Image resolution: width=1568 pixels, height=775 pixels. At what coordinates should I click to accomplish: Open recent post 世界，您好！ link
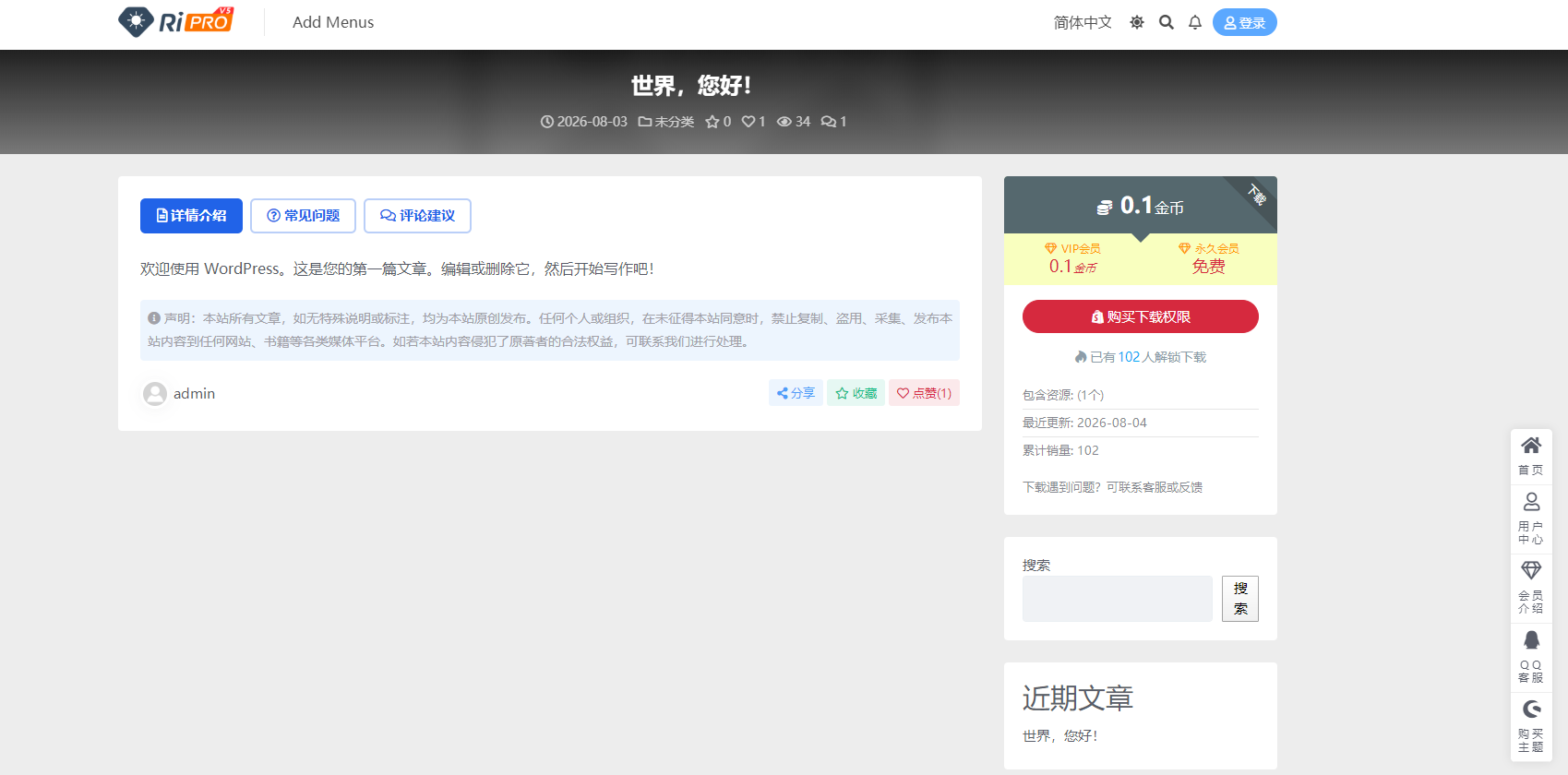coord(1060,735)
